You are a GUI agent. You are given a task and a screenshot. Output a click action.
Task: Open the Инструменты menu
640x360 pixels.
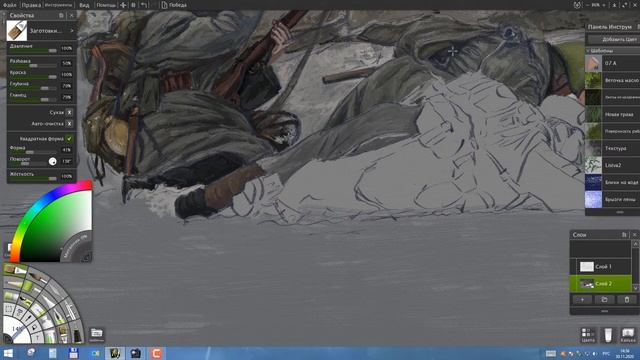[x=58, y=5]
